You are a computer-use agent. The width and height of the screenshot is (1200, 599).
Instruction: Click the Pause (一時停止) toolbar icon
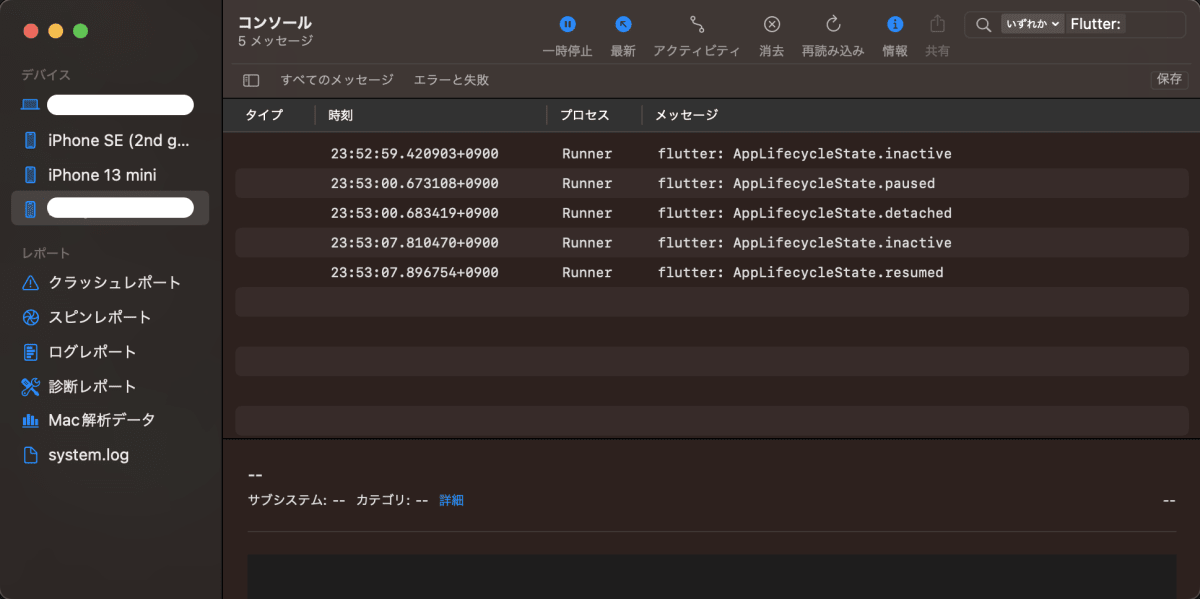(x=567, y=24)
